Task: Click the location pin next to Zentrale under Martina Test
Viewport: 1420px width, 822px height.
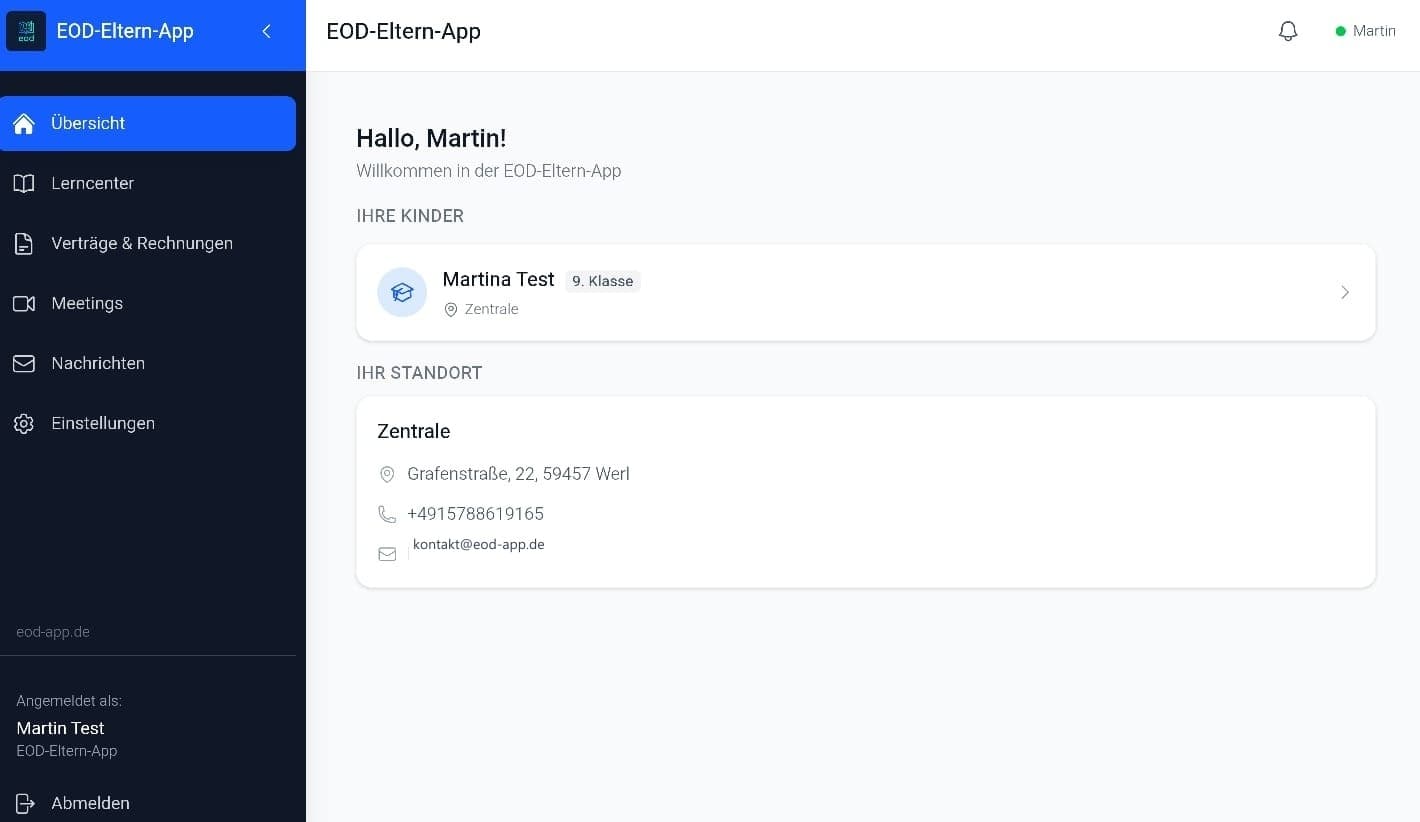Action: [451, 310]
